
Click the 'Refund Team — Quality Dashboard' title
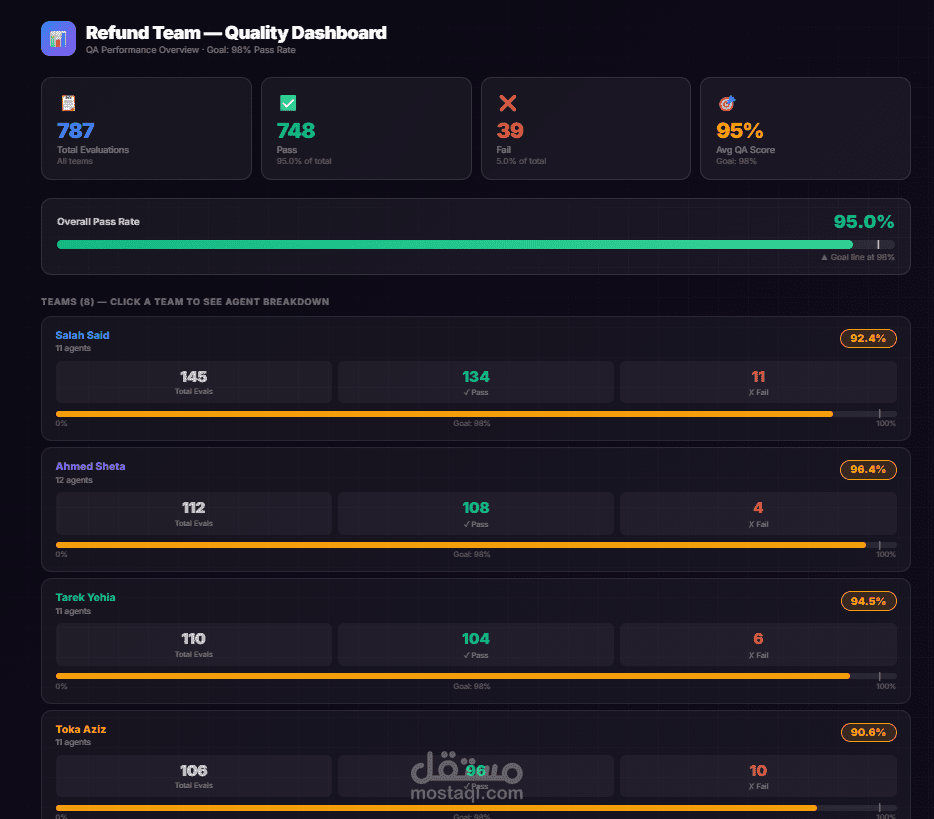(236, 33)
